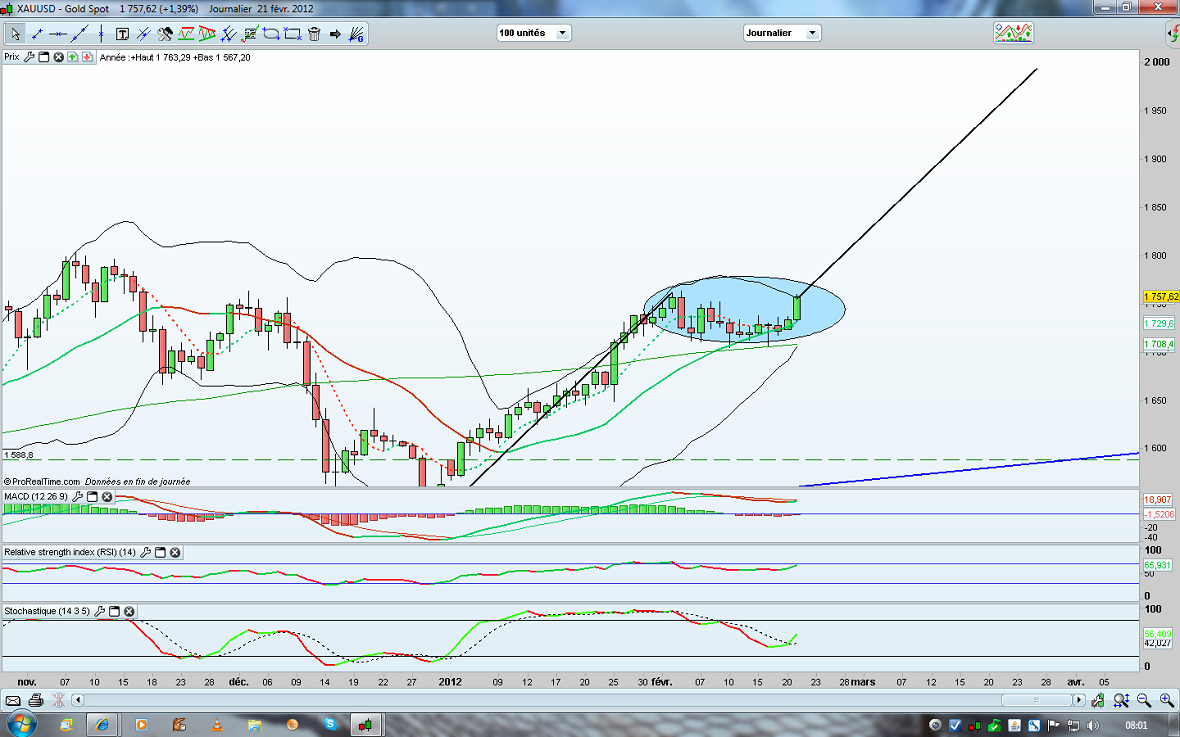Click the Prix panel label
The height and width of the screenshot is (737, 1180).
click(x=11, y=57)
